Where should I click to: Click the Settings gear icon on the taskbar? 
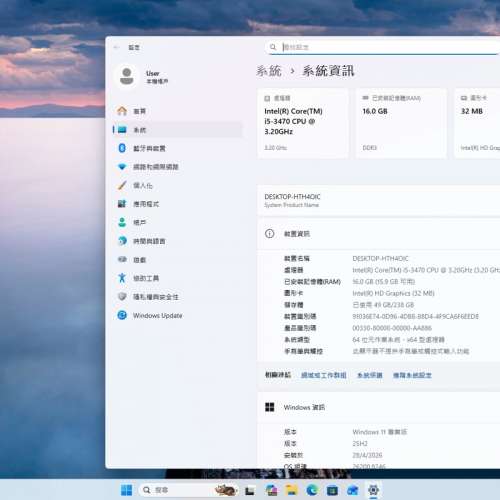[x=373, y=490]
